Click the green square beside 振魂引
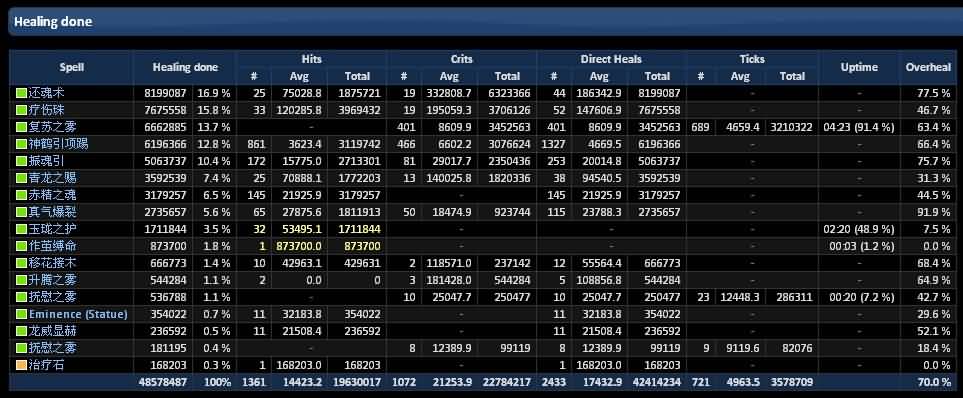Screen dimensions: 963x398 click(x=21, y=161)
